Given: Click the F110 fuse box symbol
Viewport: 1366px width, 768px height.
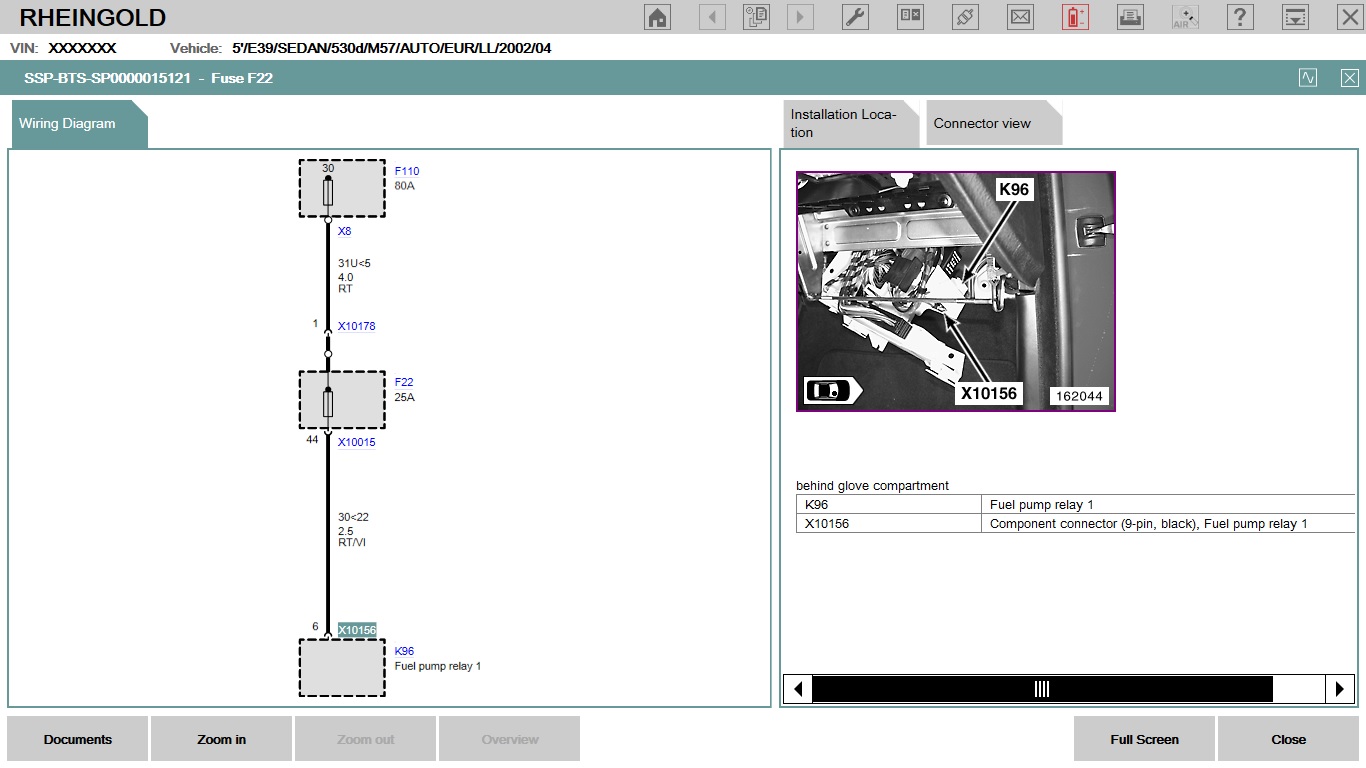Looking at the screenshot, I should point(342,188).
